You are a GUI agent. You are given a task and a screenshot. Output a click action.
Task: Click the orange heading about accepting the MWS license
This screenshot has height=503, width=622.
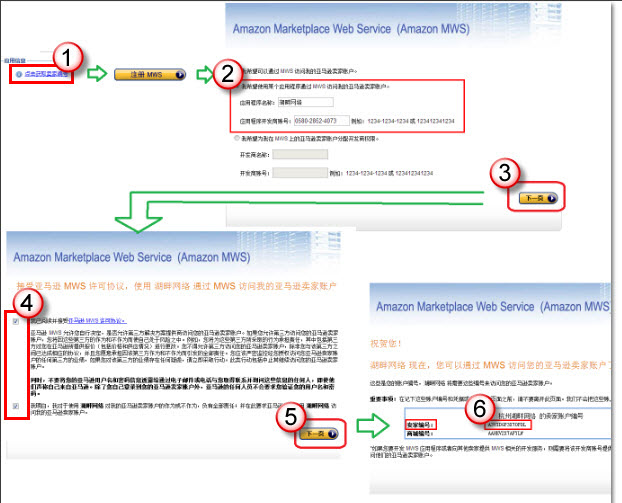[177, 286]
